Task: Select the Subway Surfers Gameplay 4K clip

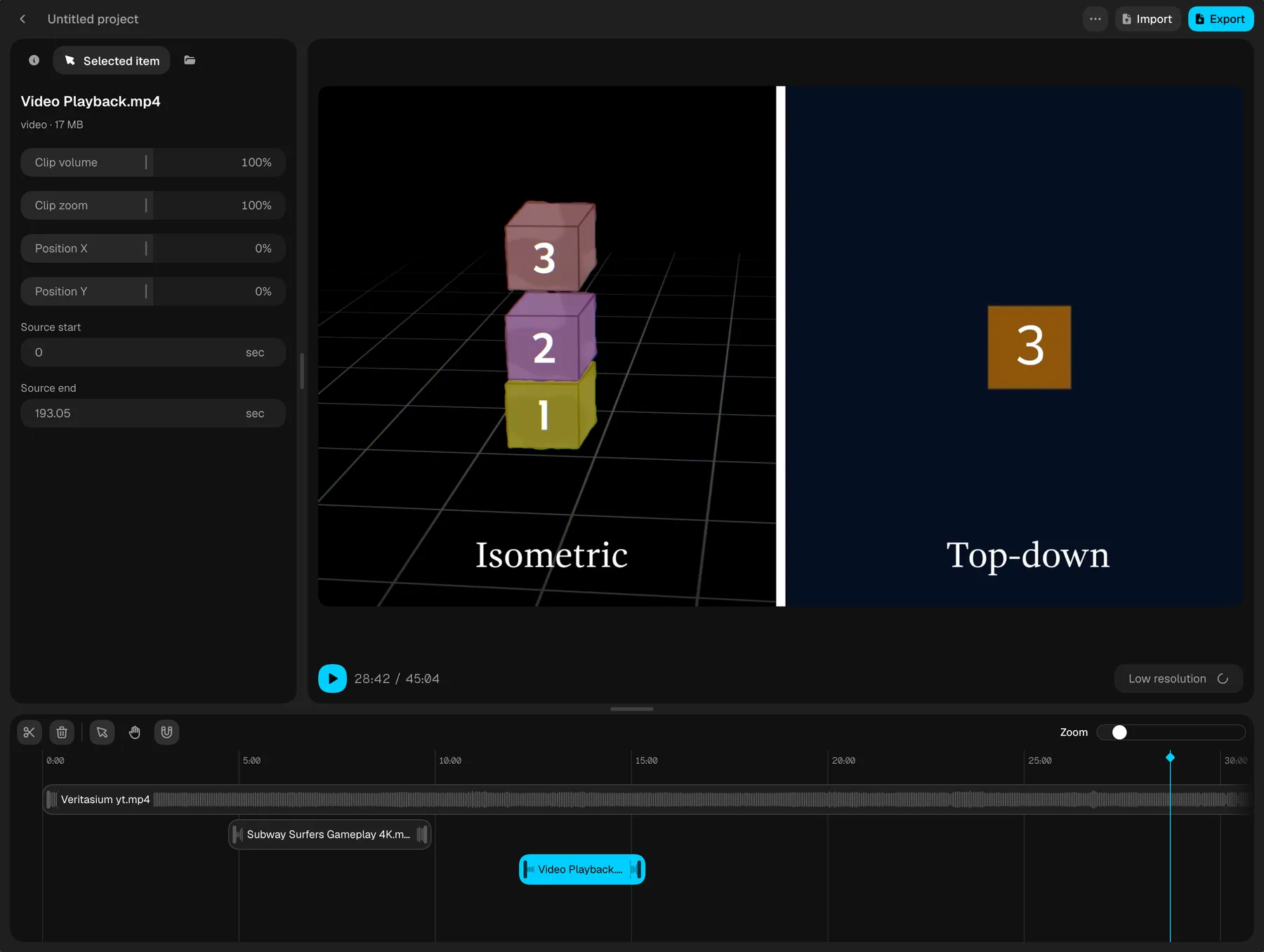Action: (x=330, y=834)
